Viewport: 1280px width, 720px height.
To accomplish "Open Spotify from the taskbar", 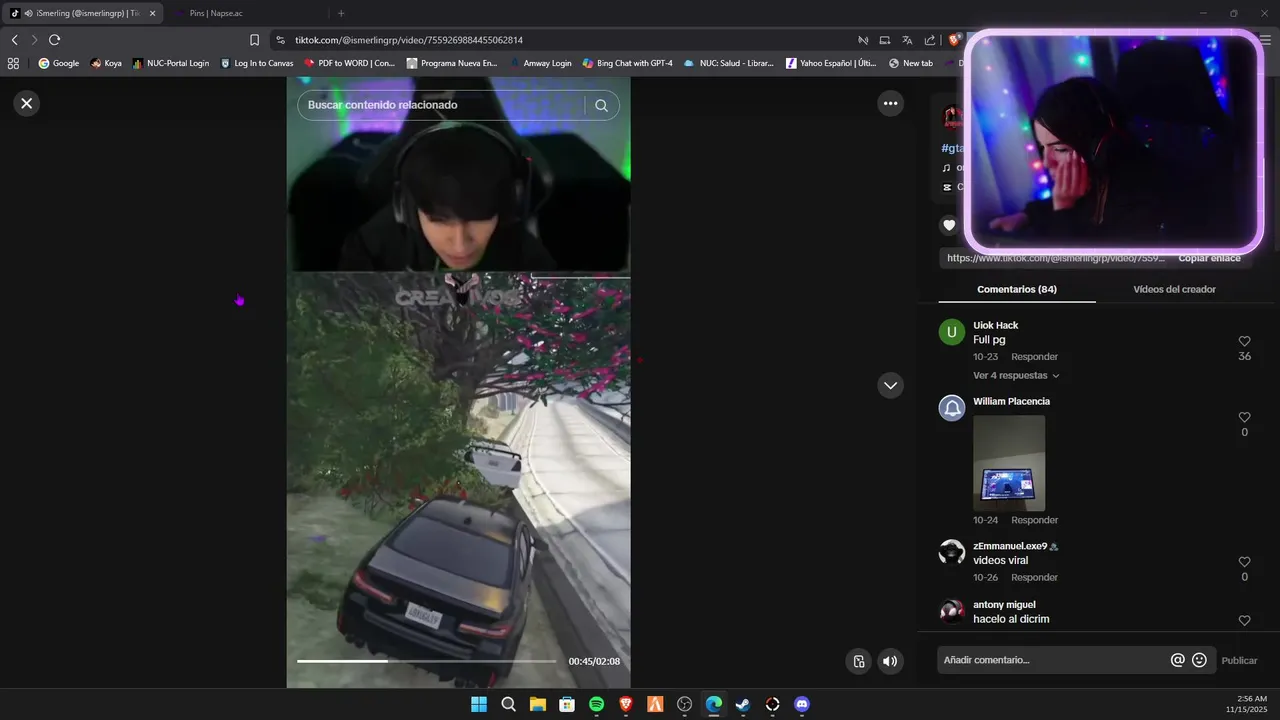I will coord(596,704).
